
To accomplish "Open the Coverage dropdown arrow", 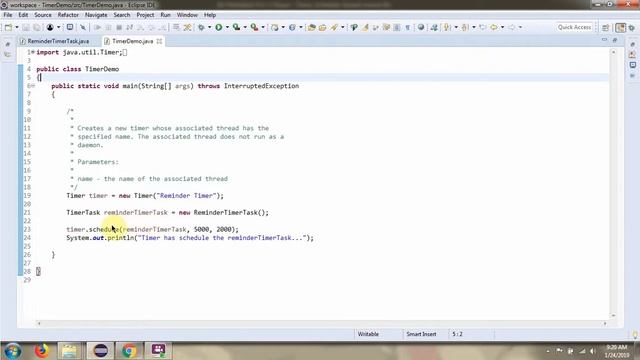I will tap(245, 27).
